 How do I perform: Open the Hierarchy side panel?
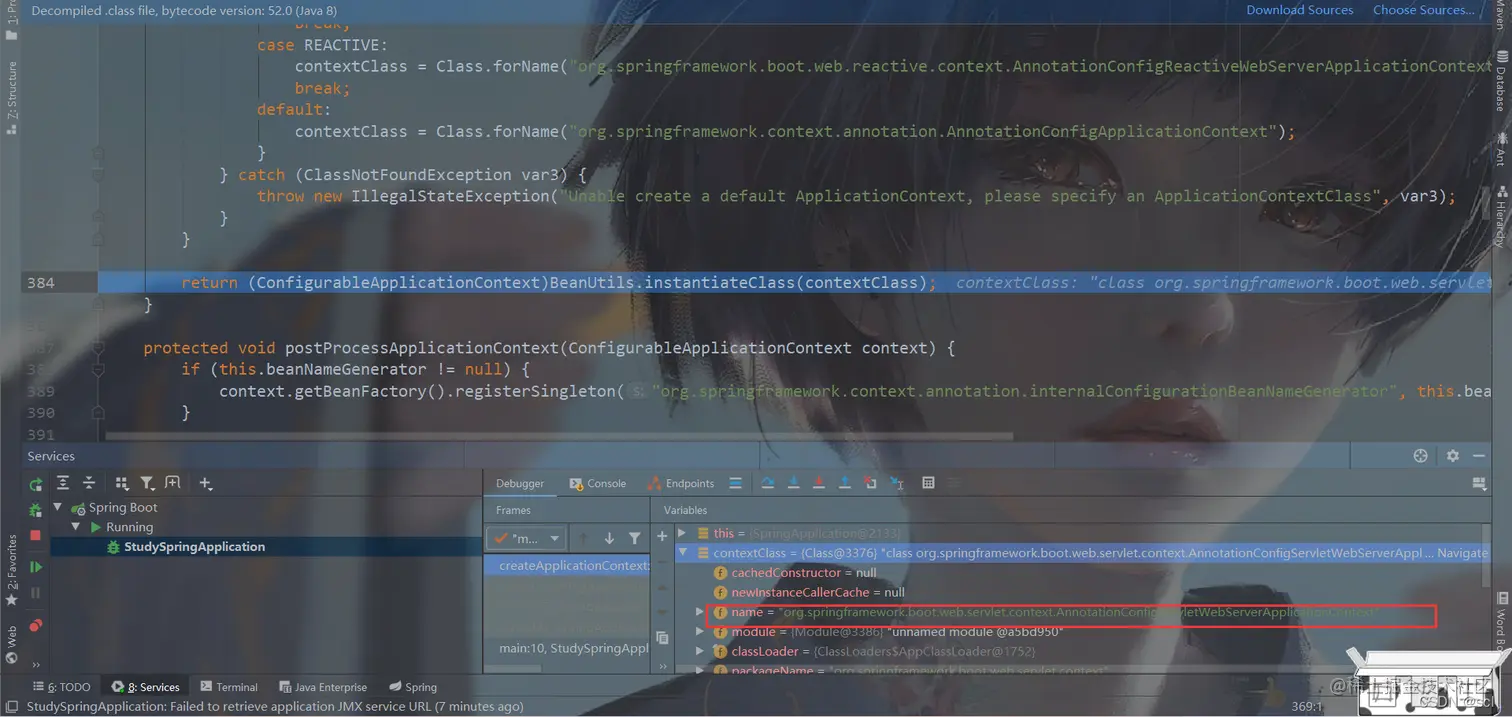point(1500,216)
